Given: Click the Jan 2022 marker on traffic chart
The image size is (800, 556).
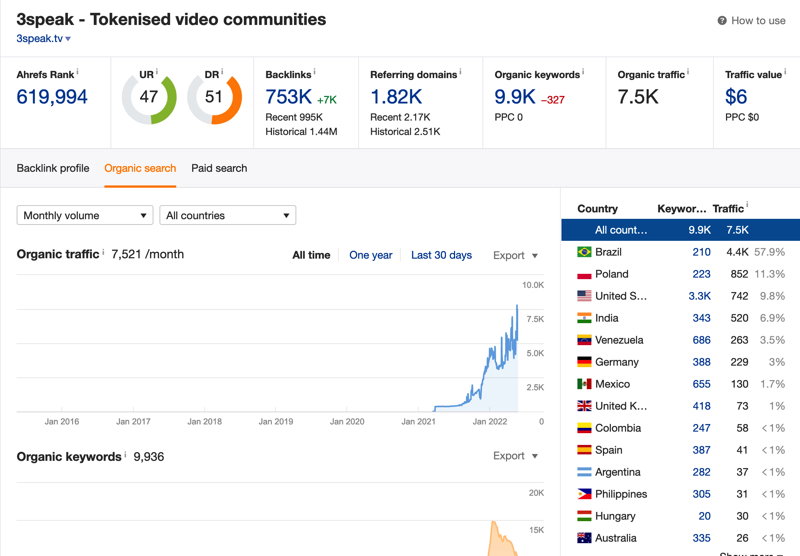Looking at the screenshot, I should (x=490, y=421).
